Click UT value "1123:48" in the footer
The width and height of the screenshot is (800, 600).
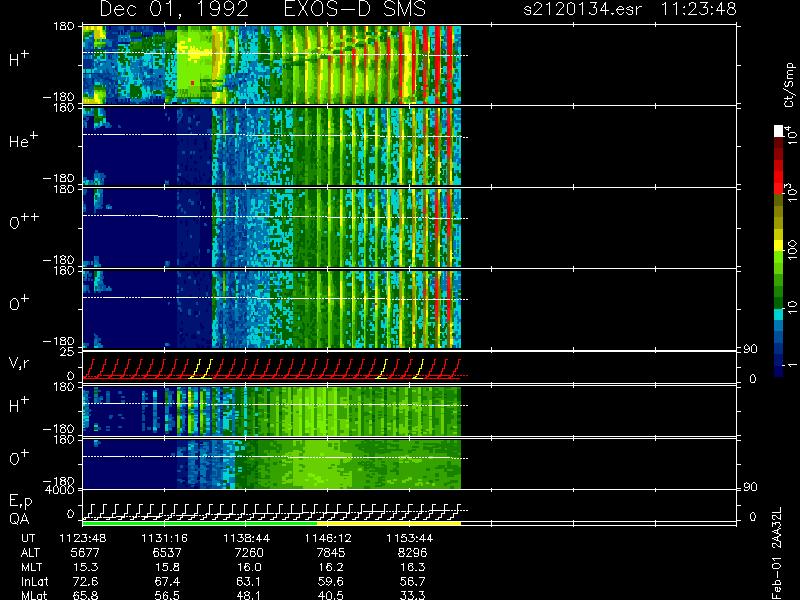(83, 538)
